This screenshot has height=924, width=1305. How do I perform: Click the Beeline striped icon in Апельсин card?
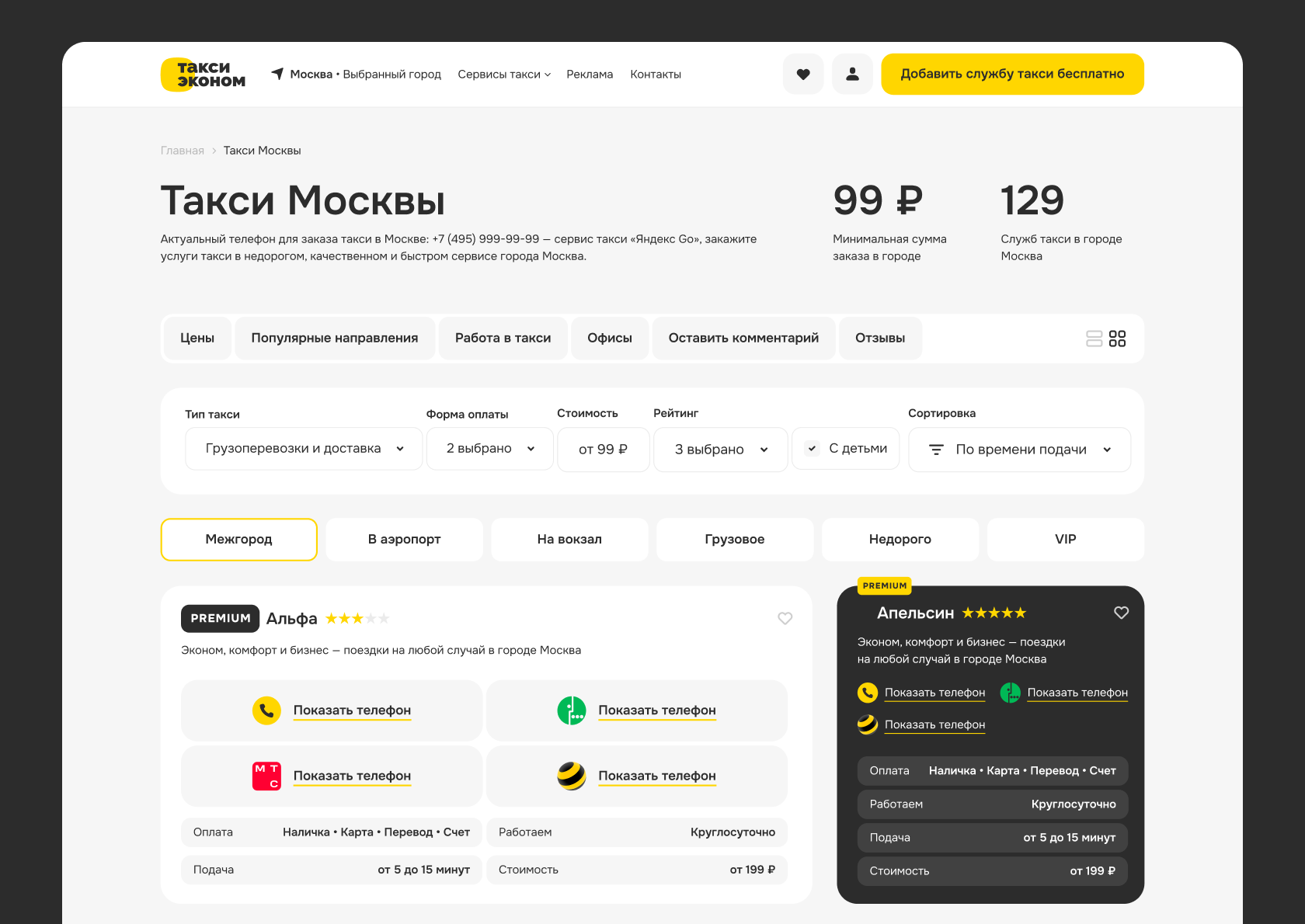coord(868,724)
